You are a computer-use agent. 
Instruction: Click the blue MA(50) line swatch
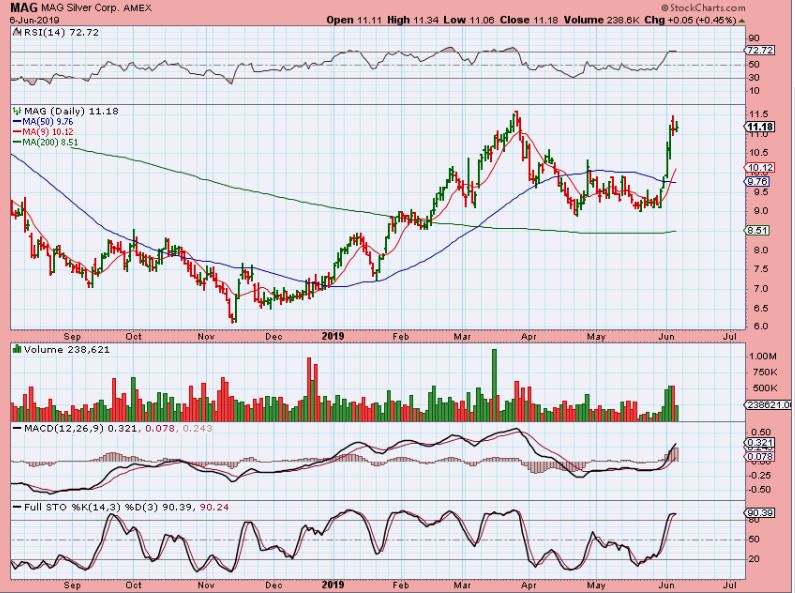click(x=17, y=122)
